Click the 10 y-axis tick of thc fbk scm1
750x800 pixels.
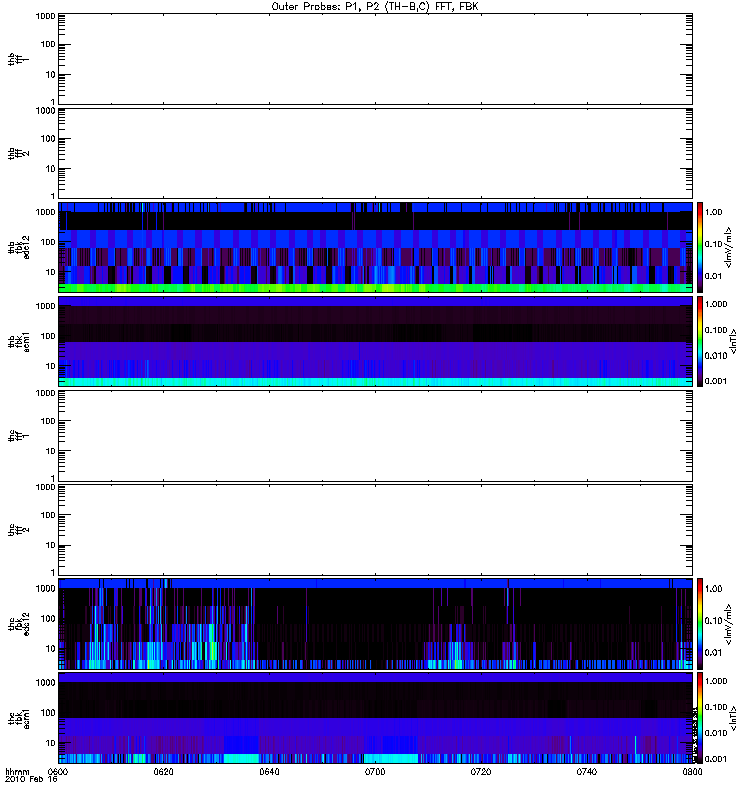(x=50, y=743)
